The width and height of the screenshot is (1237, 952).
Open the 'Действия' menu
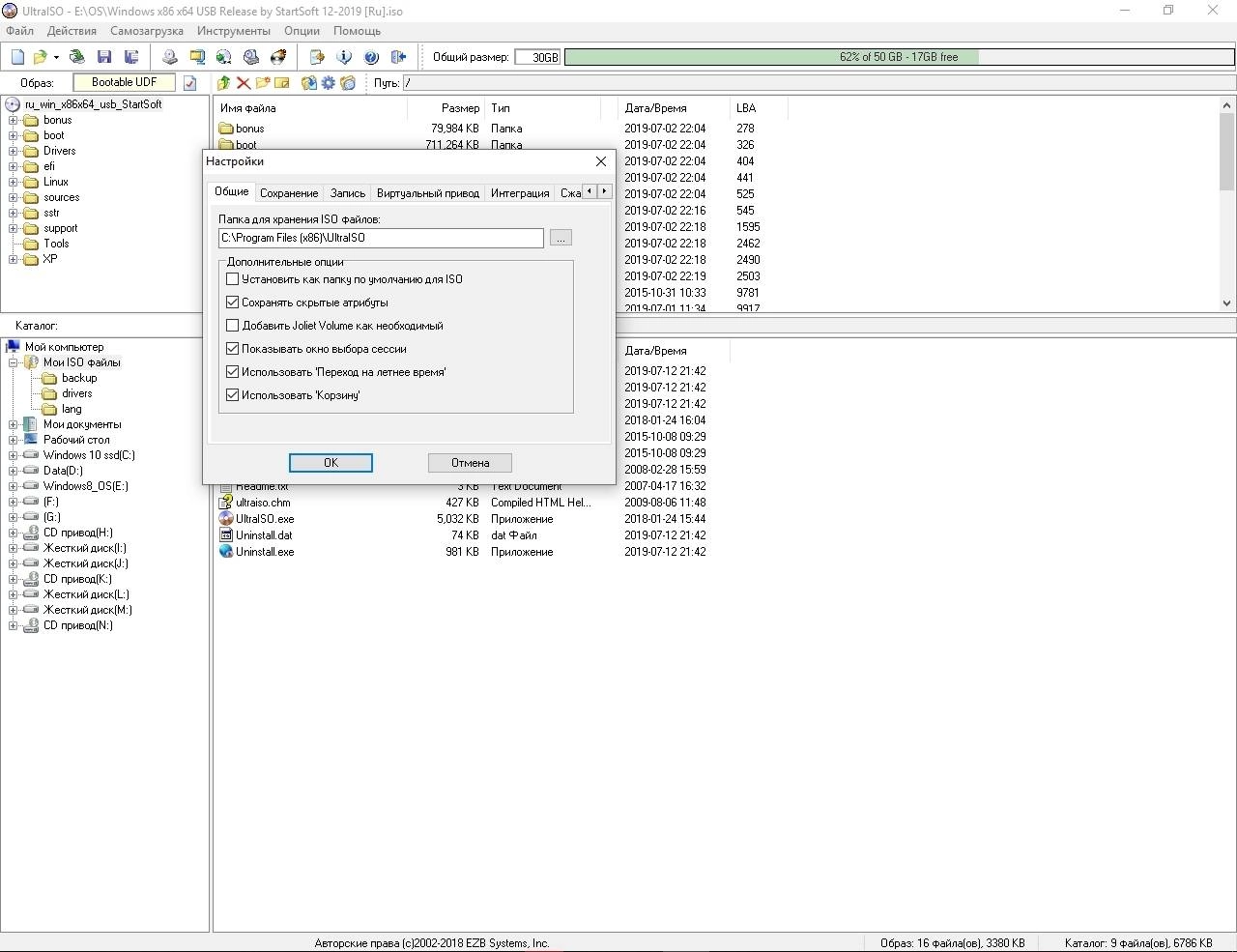pyautogui.click(x=72, y=31)
